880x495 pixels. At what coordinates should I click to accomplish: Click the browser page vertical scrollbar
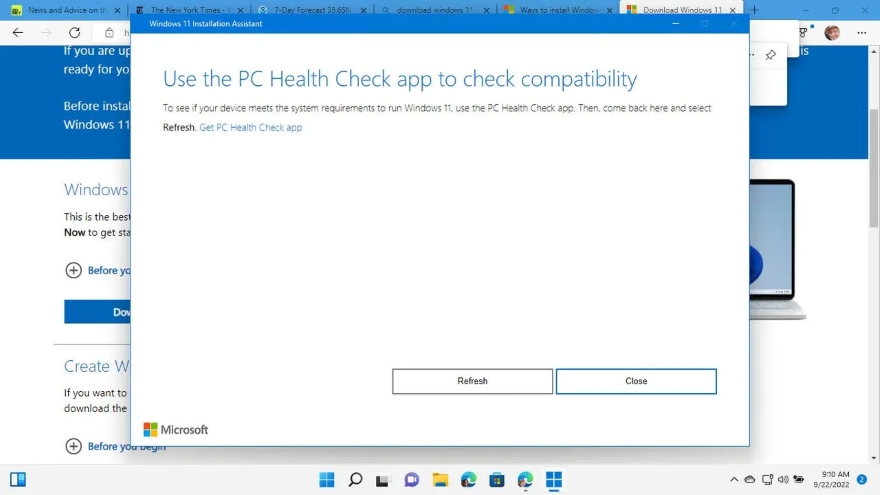tap(874, 168)
